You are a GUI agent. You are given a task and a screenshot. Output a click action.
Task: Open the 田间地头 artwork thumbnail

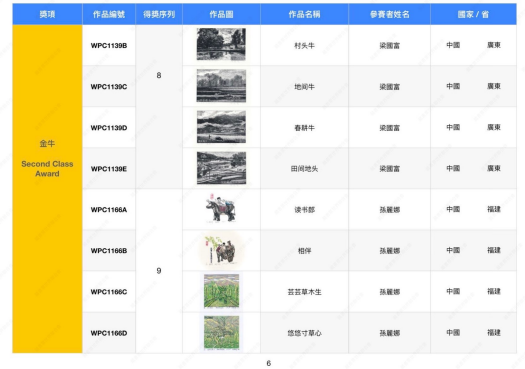[221, 168]
